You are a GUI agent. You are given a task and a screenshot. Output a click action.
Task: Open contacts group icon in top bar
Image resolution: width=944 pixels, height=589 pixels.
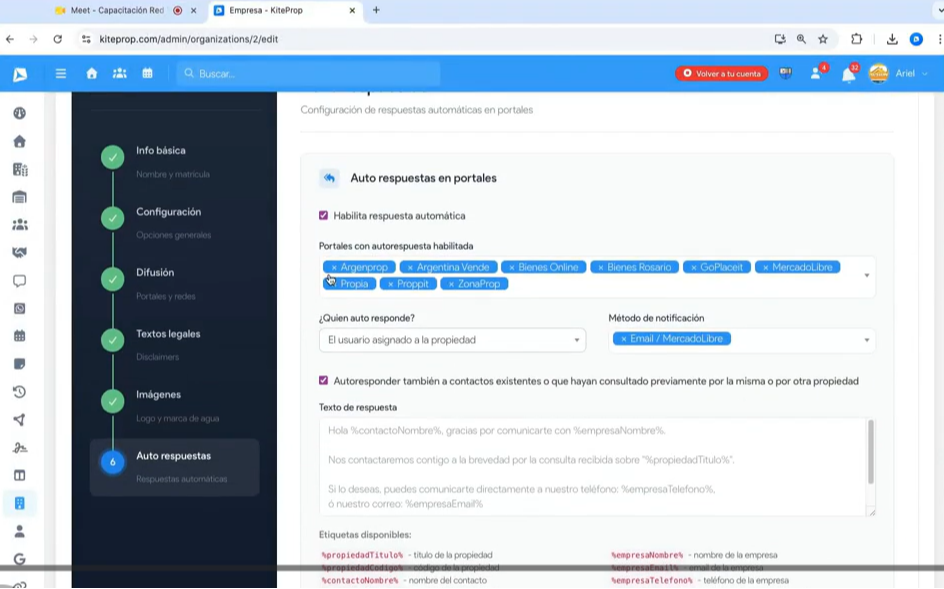click(120, 73)
